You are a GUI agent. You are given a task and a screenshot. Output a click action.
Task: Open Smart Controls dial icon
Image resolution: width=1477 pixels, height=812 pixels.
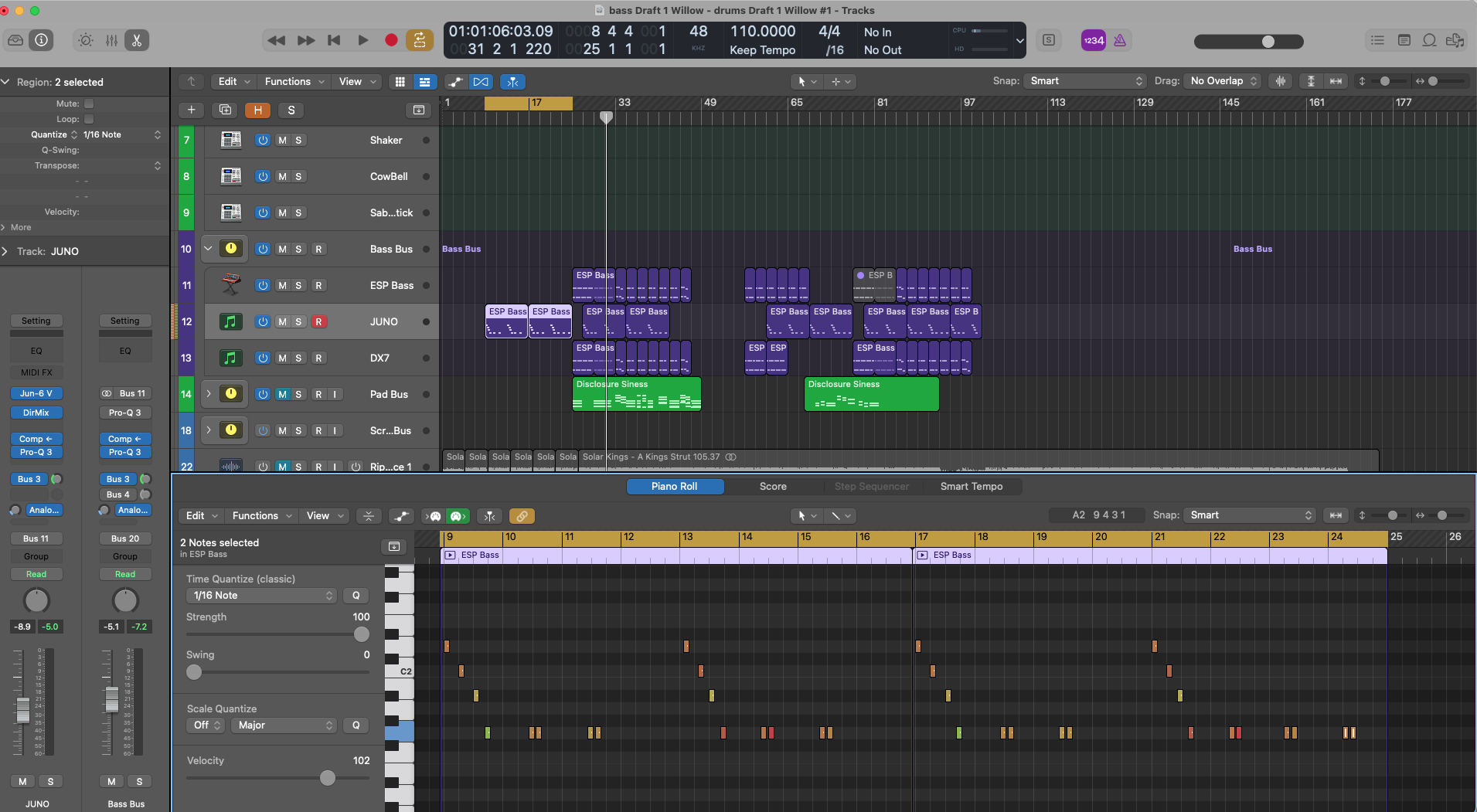coord(86,40)
